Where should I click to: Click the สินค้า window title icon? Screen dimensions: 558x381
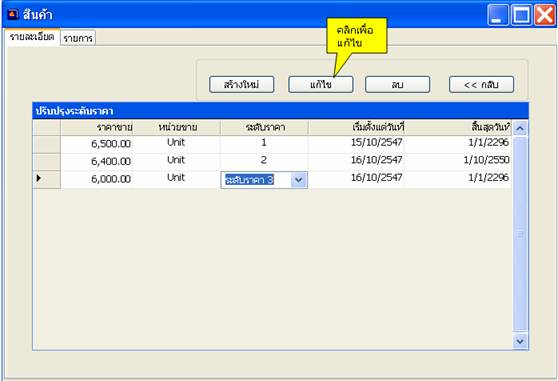[x=13, y=14]
